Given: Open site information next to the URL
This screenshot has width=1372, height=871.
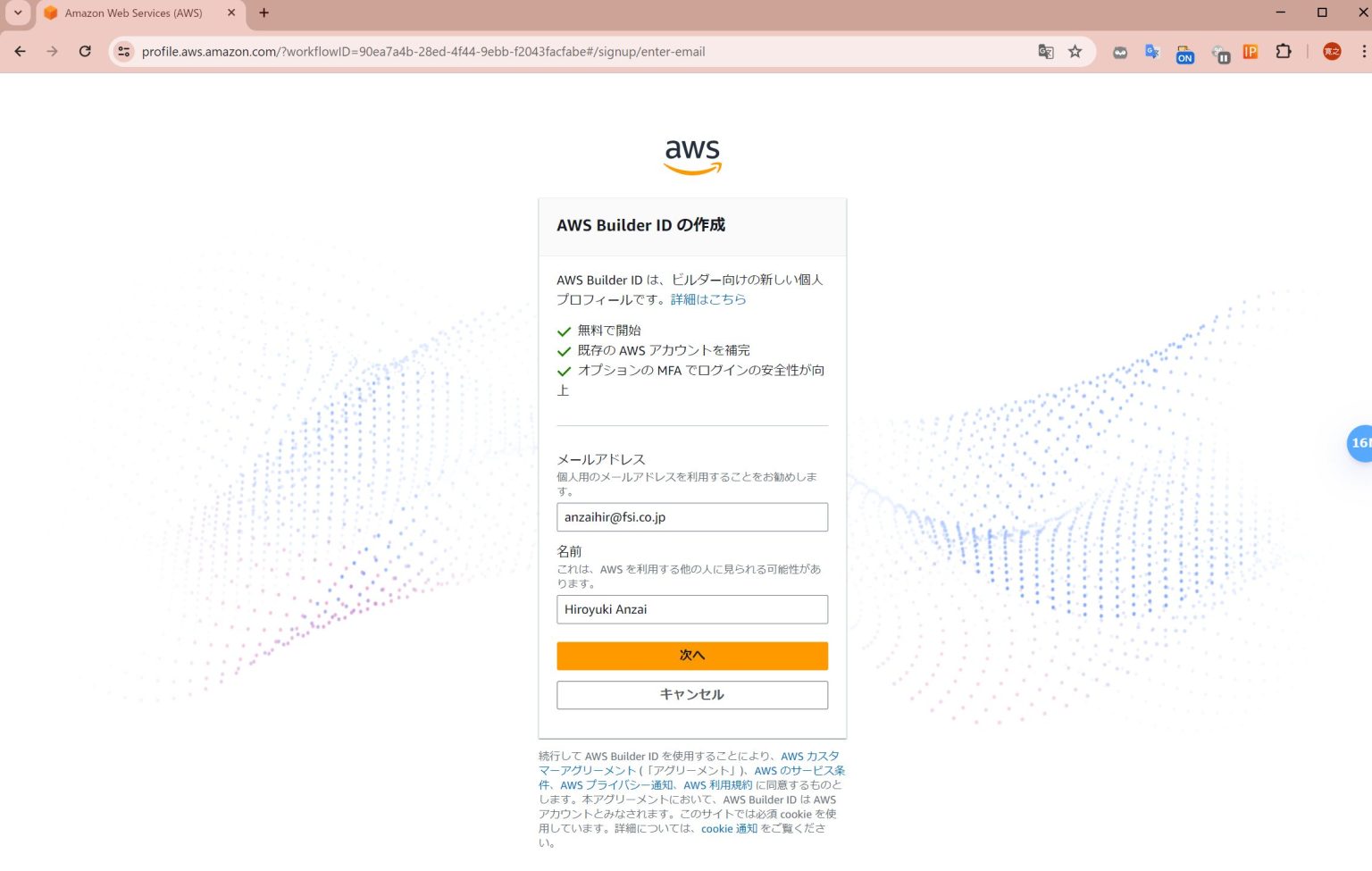Looking at the screenshot, I should [122, 51].
